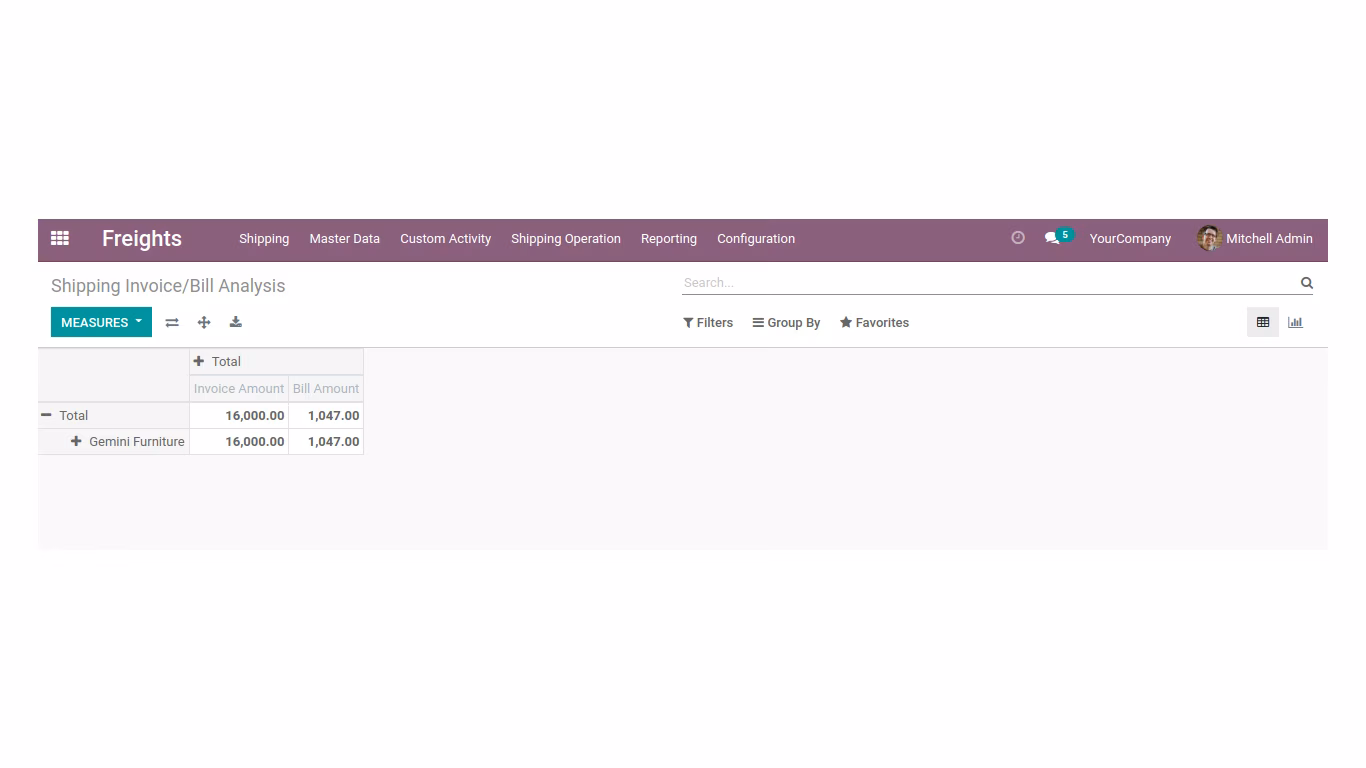Sort by Invoice Amount column header
The image size is (1366, 768).
pyautogui.click(x=239, y=389)
